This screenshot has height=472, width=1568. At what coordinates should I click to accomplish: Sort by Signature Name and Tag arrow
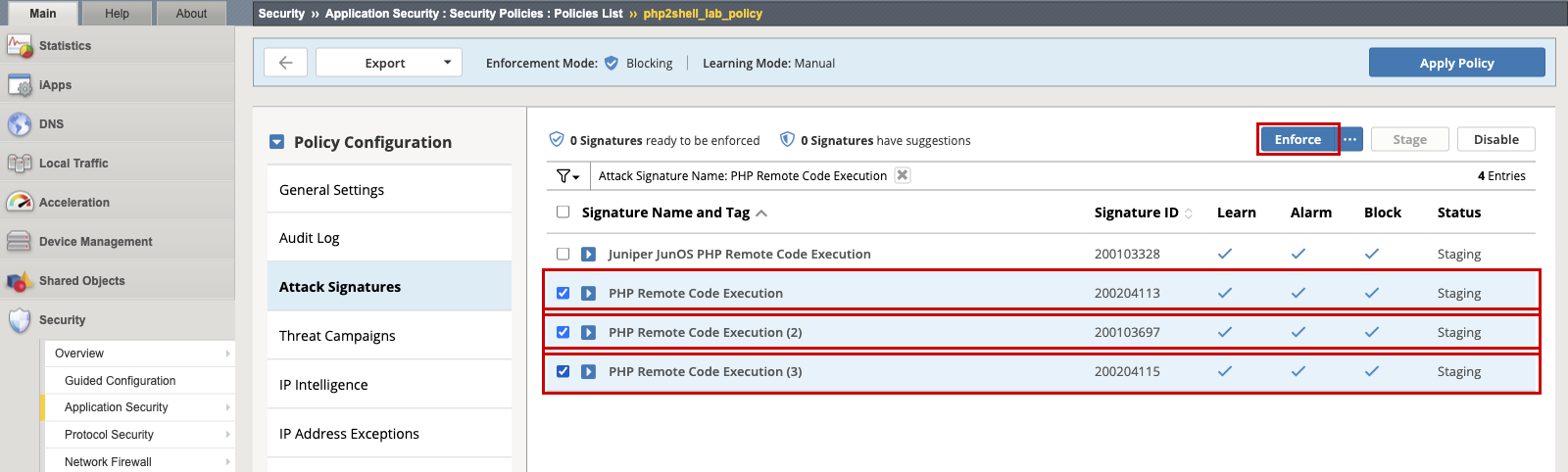tap(761, 213)
